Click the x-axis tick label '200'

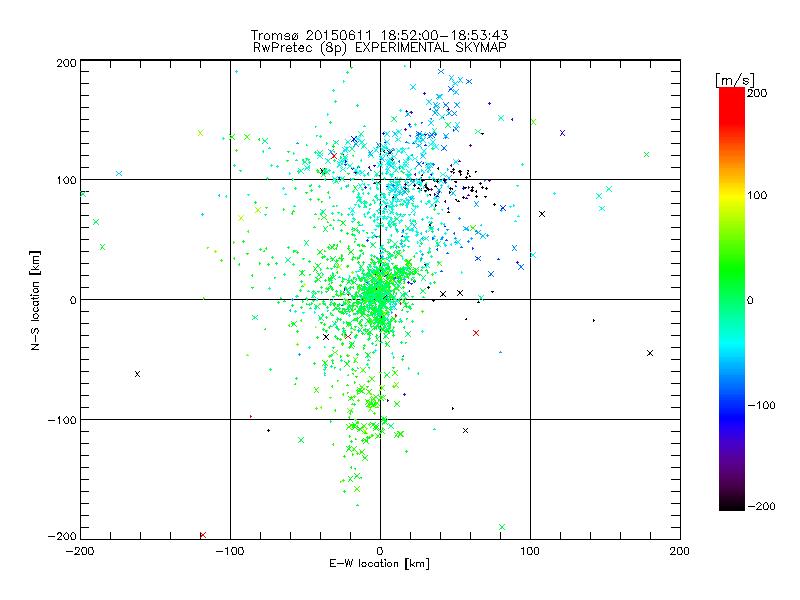point(680,551)
